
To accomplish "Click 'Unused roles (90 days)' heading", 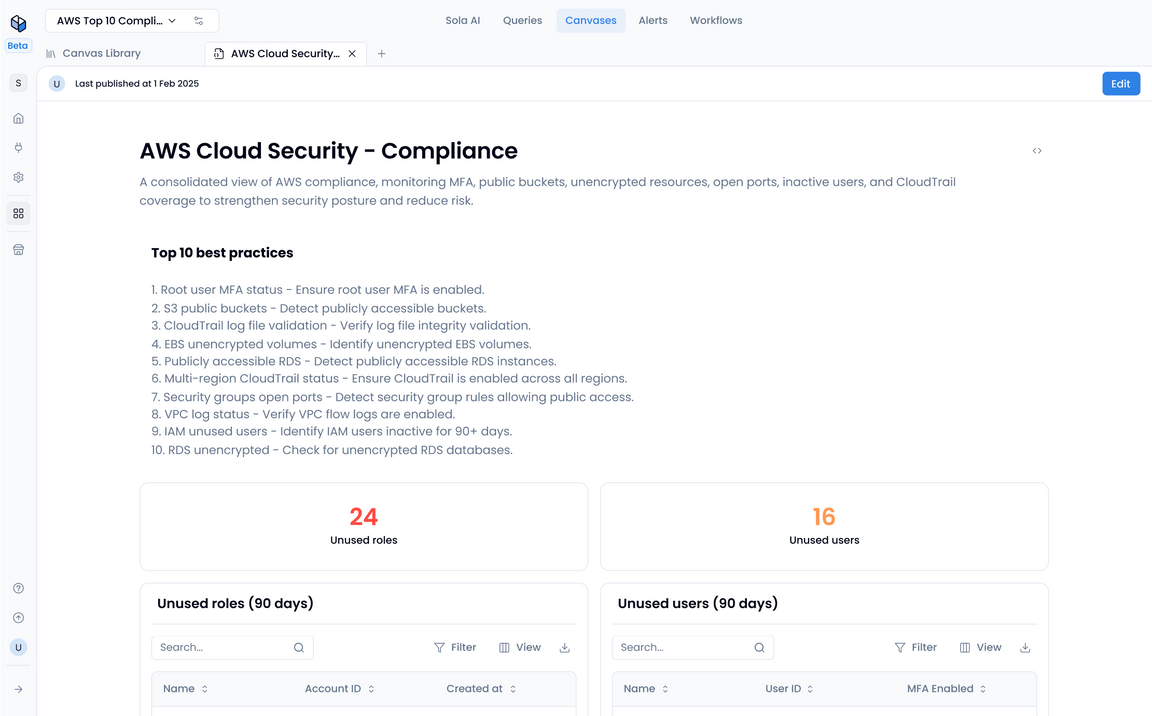I will pos(235,603).
